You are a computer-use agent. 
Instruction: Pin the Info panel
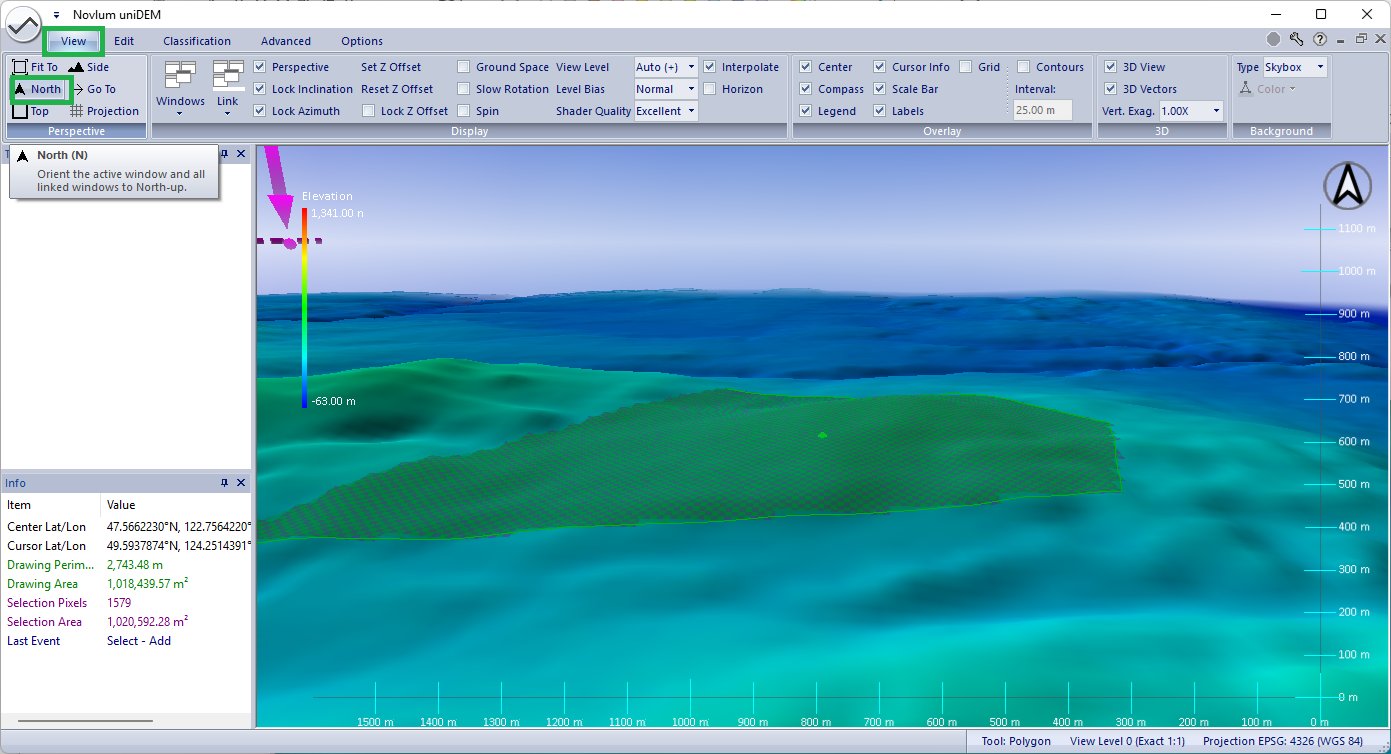click(225, 483)
